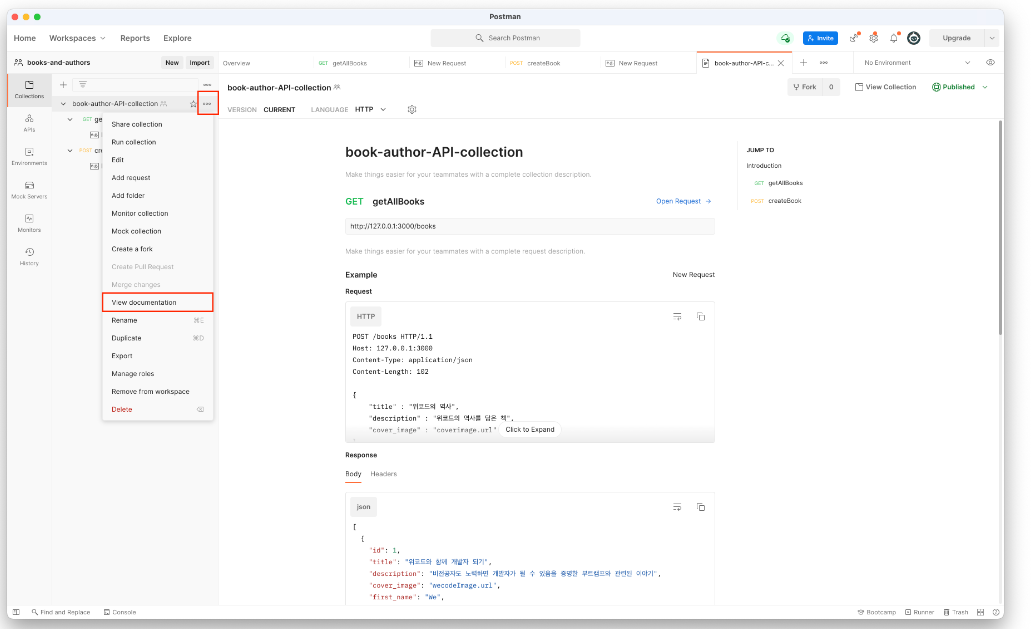Open the History sidebar panel
1033x629 pixels.
[29, 256]
